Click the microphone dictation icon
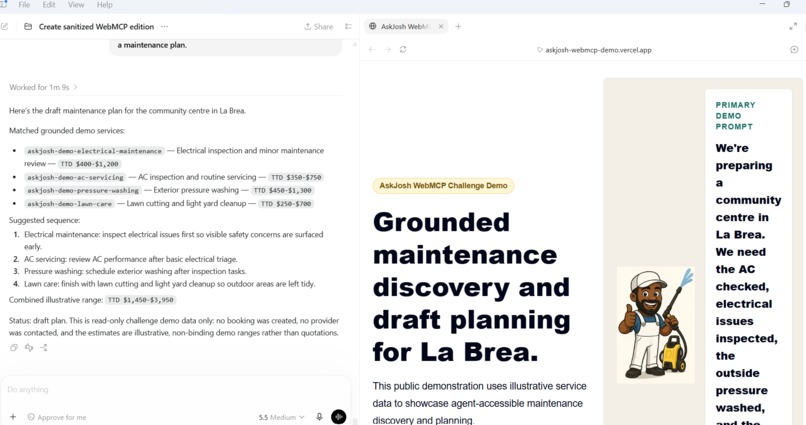The width and height of the screenshot is (806, 425). pos(319,417)
